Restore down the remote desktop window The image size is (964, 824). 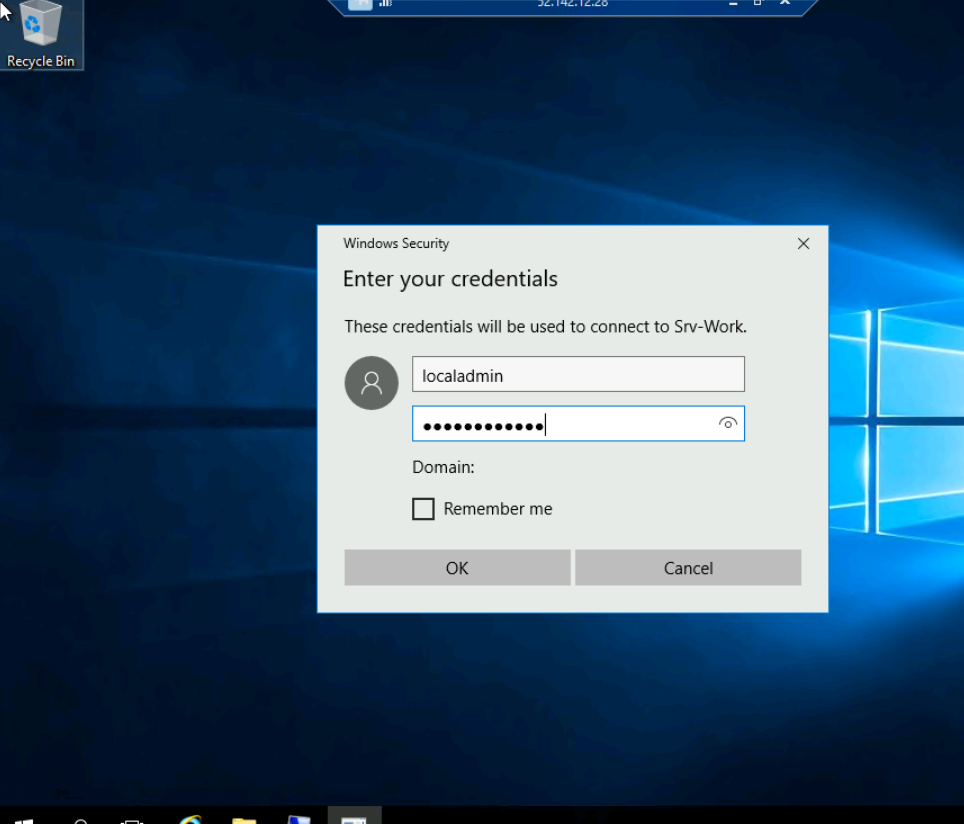point(758,3)
